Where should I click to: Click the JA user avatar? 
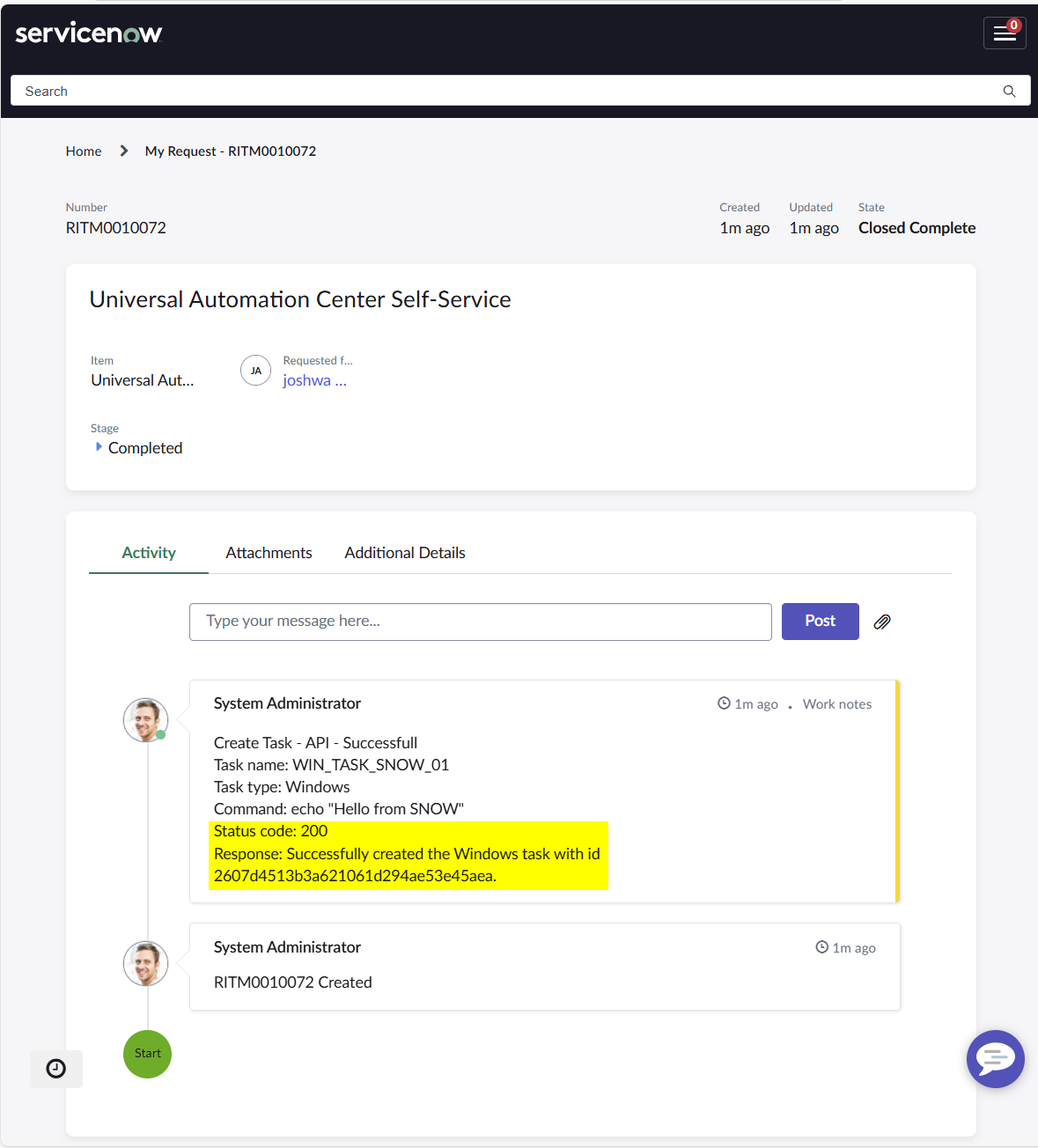click(255, 371)
